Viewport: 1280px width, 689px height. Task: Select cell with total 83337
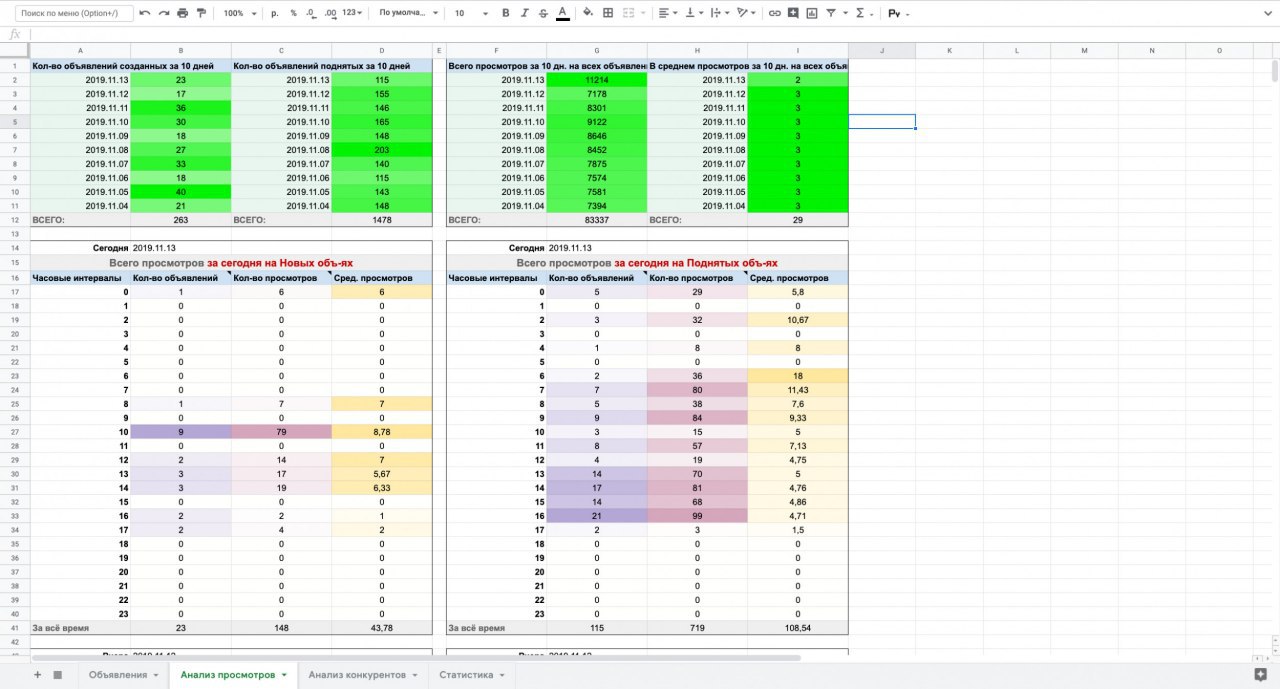(597, 220)
